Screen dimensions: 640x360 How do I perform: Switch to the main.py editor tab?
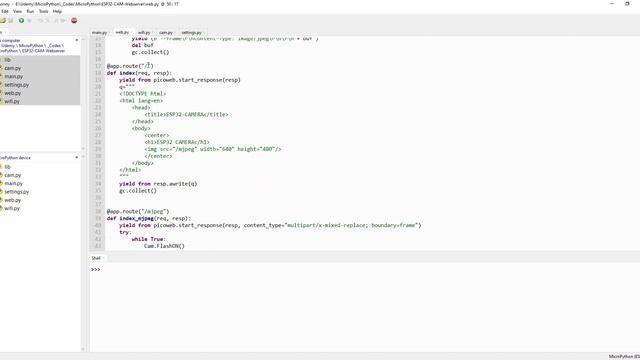(x=101, y=32)
